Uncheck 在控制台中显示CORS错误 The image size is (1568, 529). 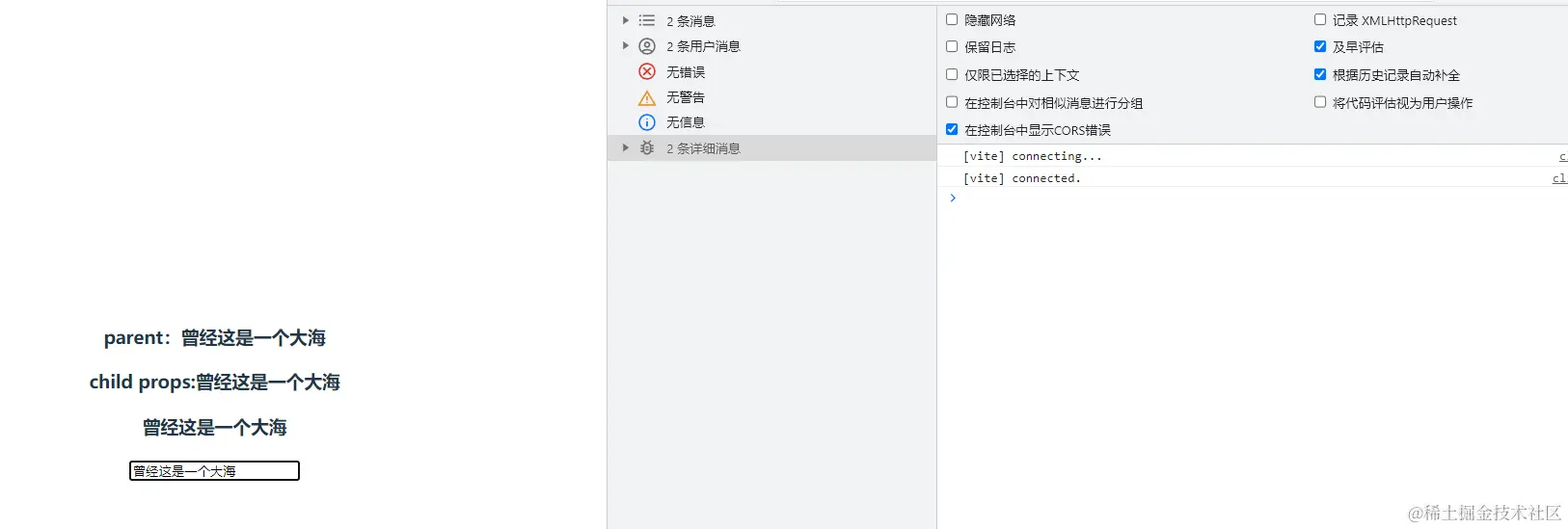[x=952, y=129]
